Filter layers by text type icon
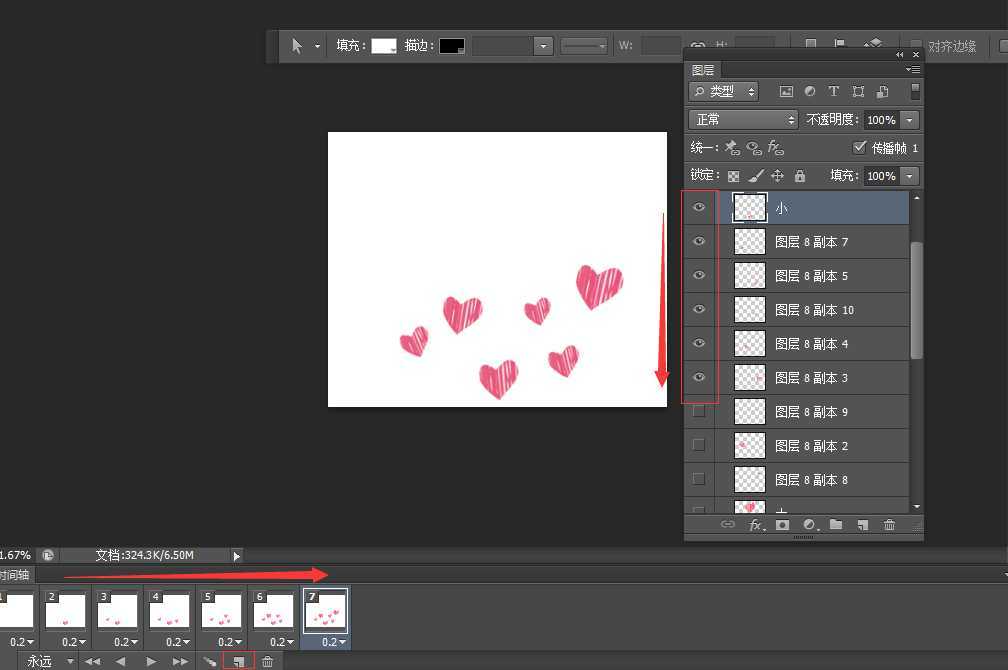 (833, 92)
